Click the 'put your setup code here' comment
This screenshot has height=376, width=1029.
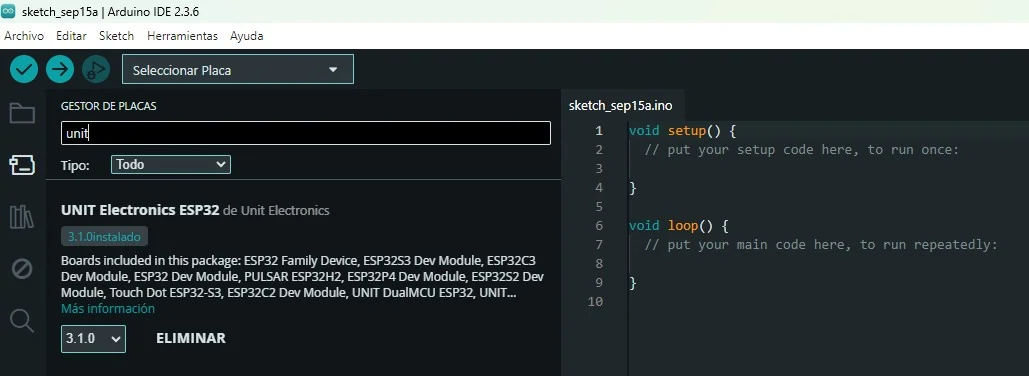(802, 150)
